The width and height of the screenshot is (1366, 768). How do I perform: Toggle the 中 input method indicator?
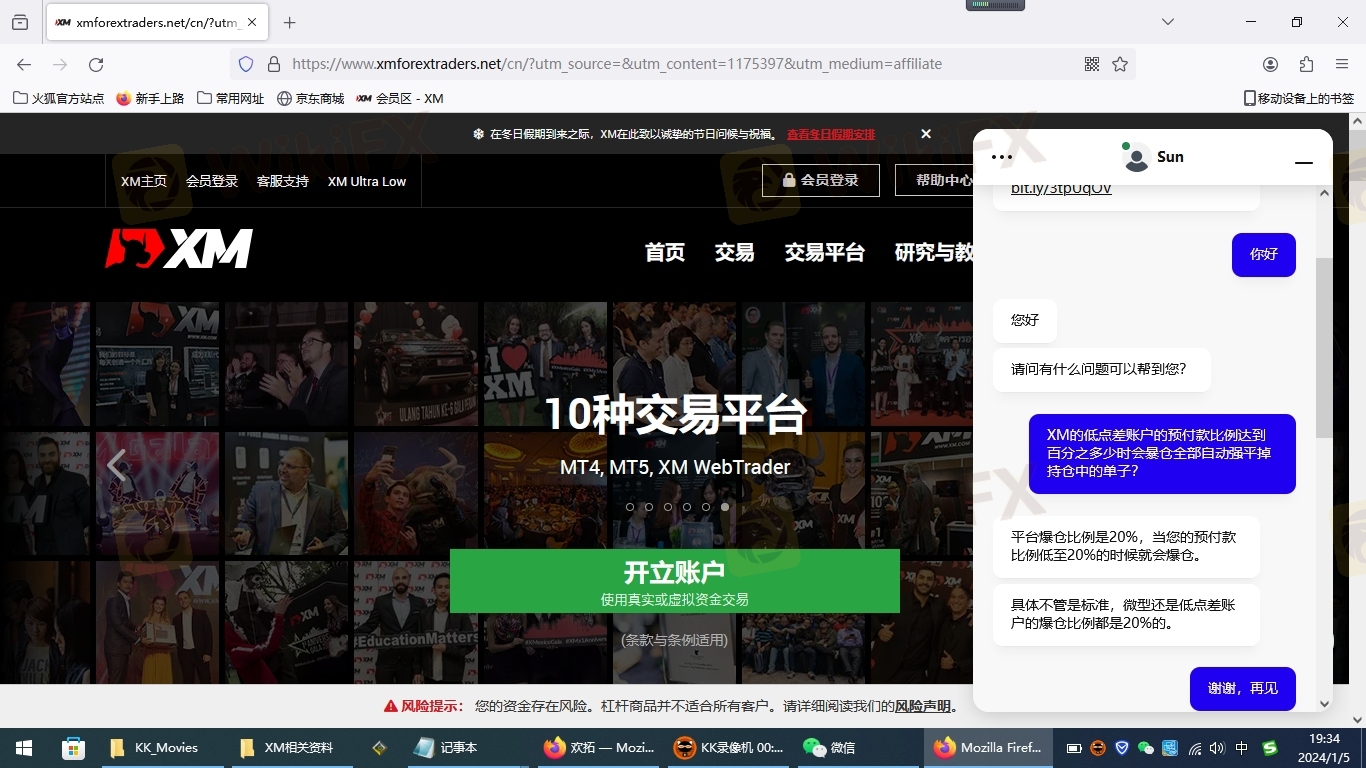tap(1242, 748)
